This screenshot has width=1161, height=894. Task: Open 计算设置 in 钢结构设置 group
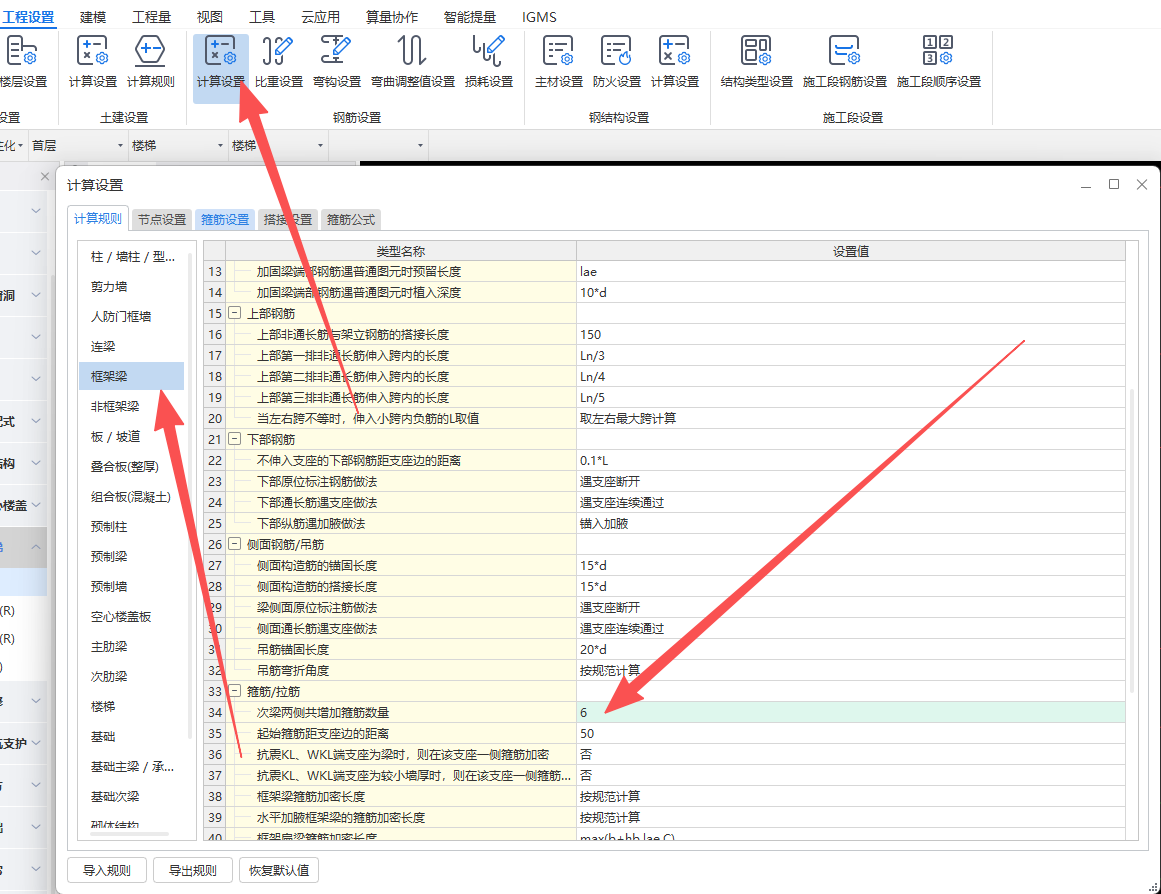[675, 62]
